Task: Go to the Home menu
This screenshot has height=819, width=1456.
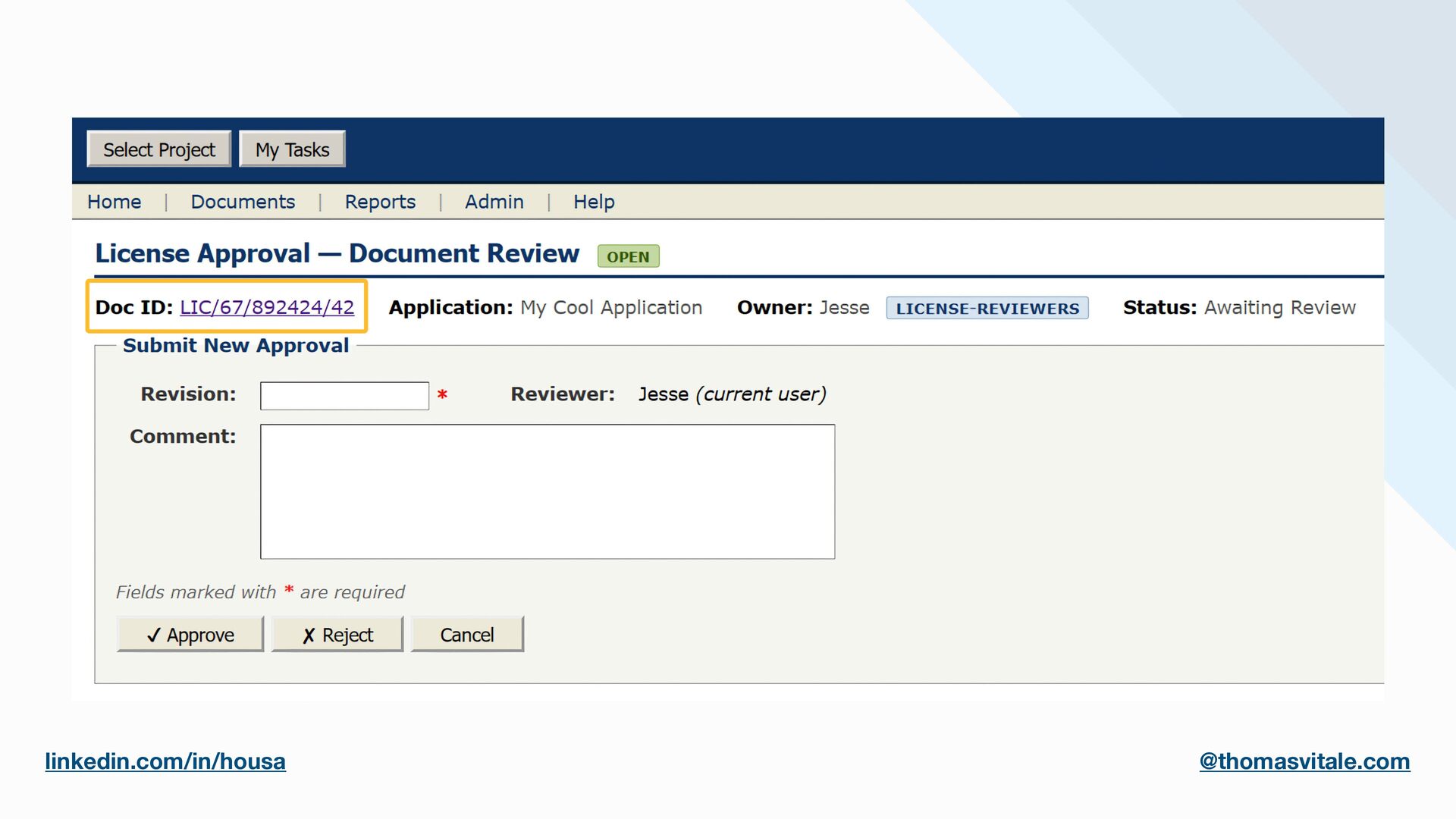Action: pos(114,202)
